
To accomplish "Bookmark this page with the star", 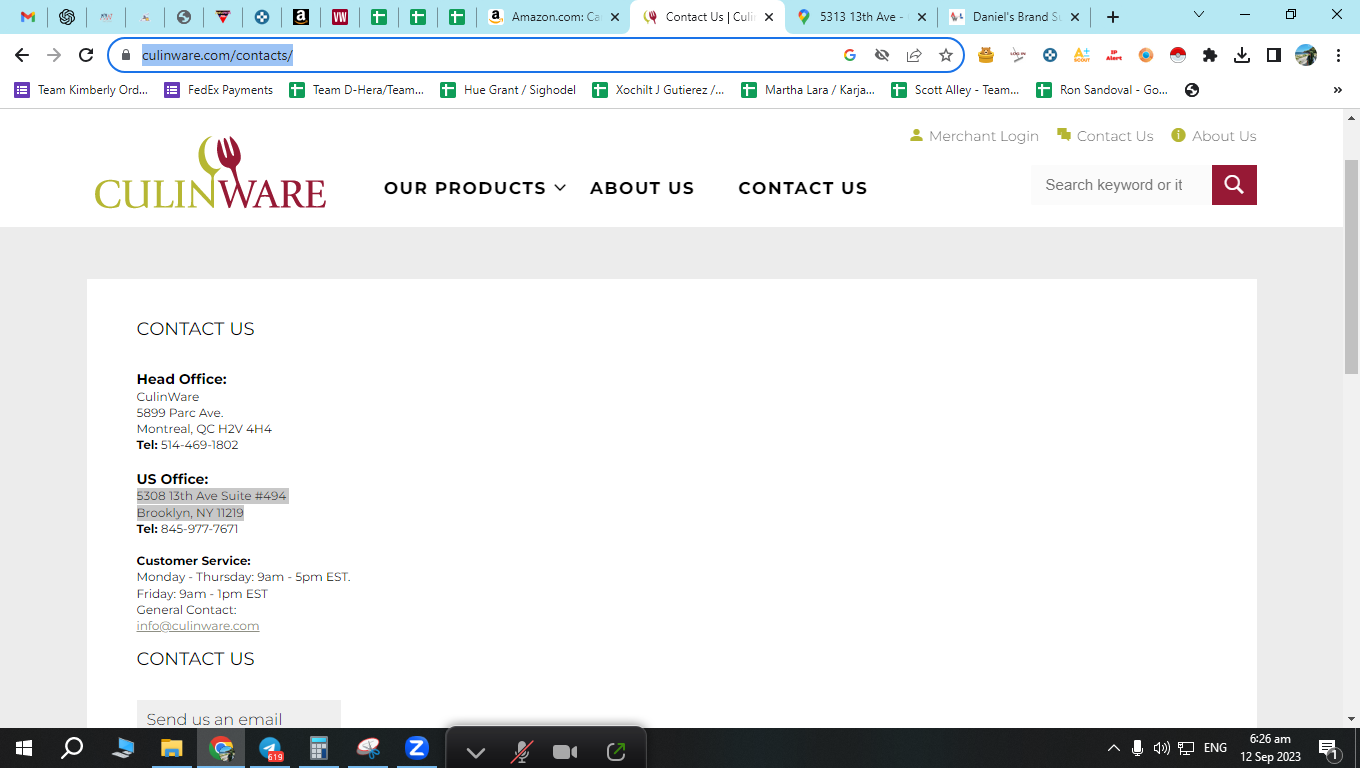I will (946, 55).
